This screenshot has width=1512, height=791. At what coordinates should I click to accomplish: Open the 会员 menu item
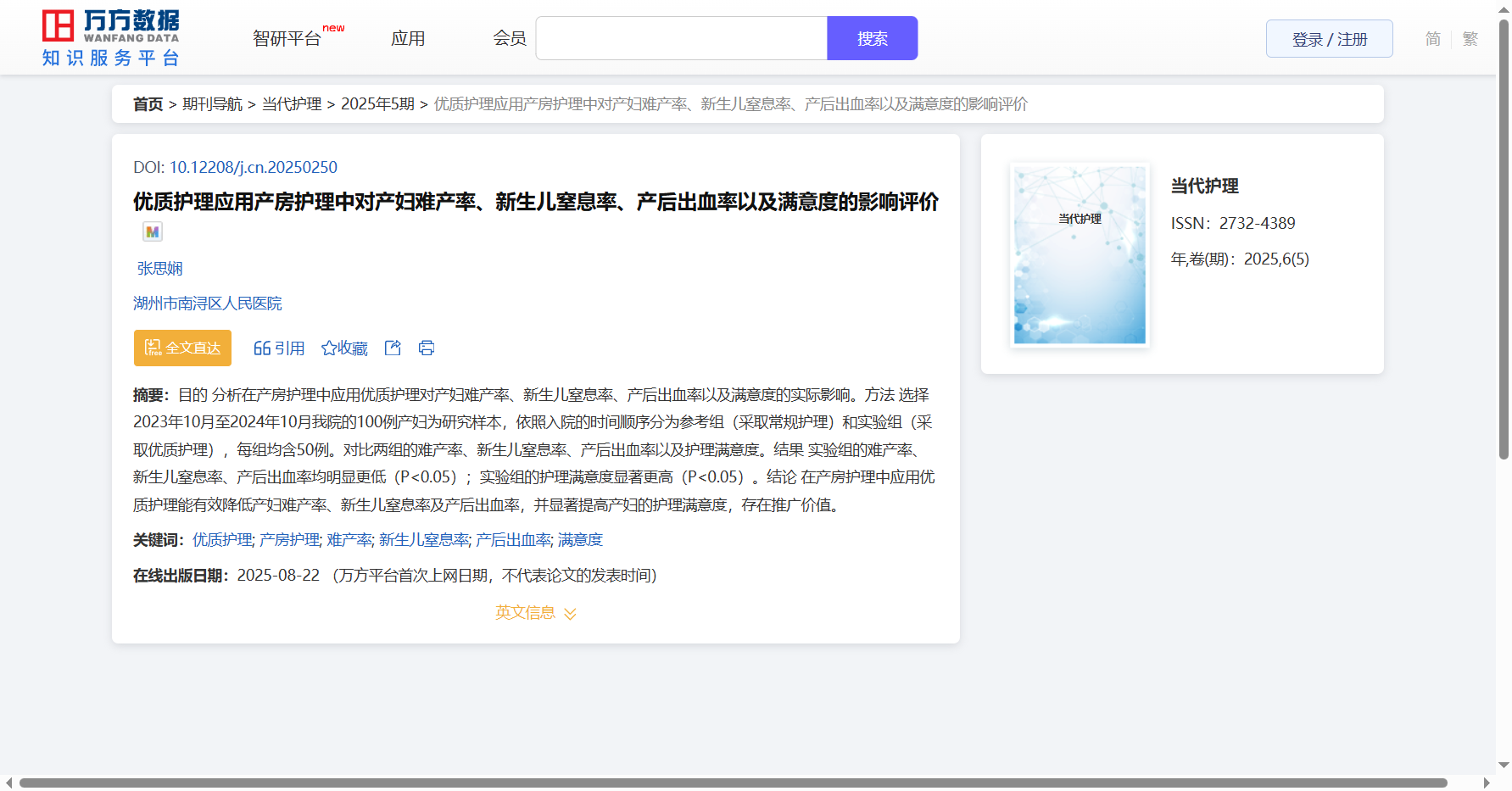(510, 39)
